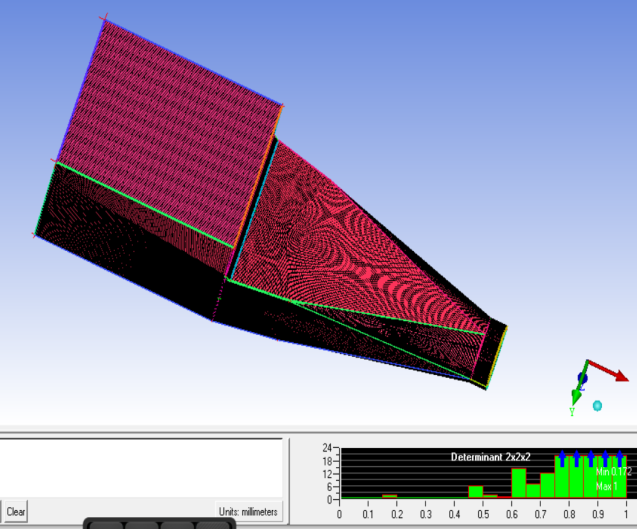Click the Determinant 2x2x2 histogram title

click(x=490, y=457)
